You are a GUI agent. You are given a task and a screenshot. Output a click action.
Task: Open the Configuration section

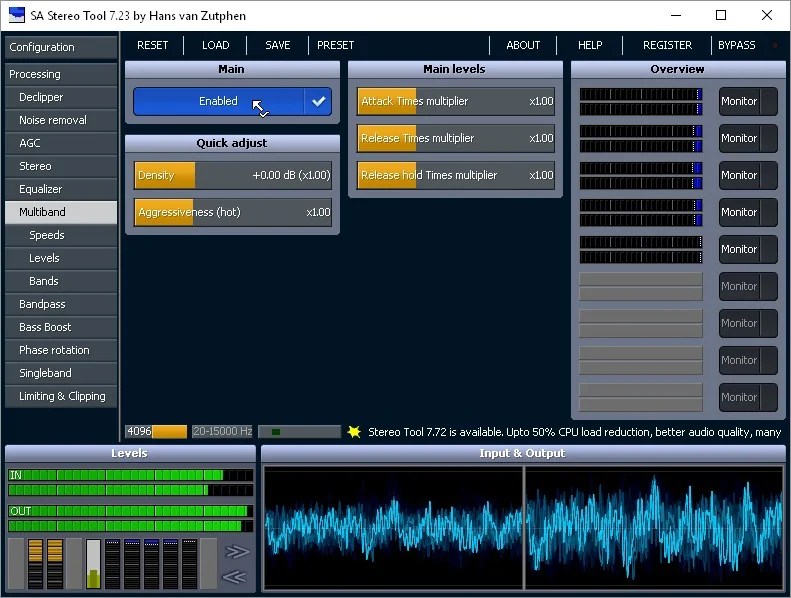pyautogui.click(x=61, y=47)
